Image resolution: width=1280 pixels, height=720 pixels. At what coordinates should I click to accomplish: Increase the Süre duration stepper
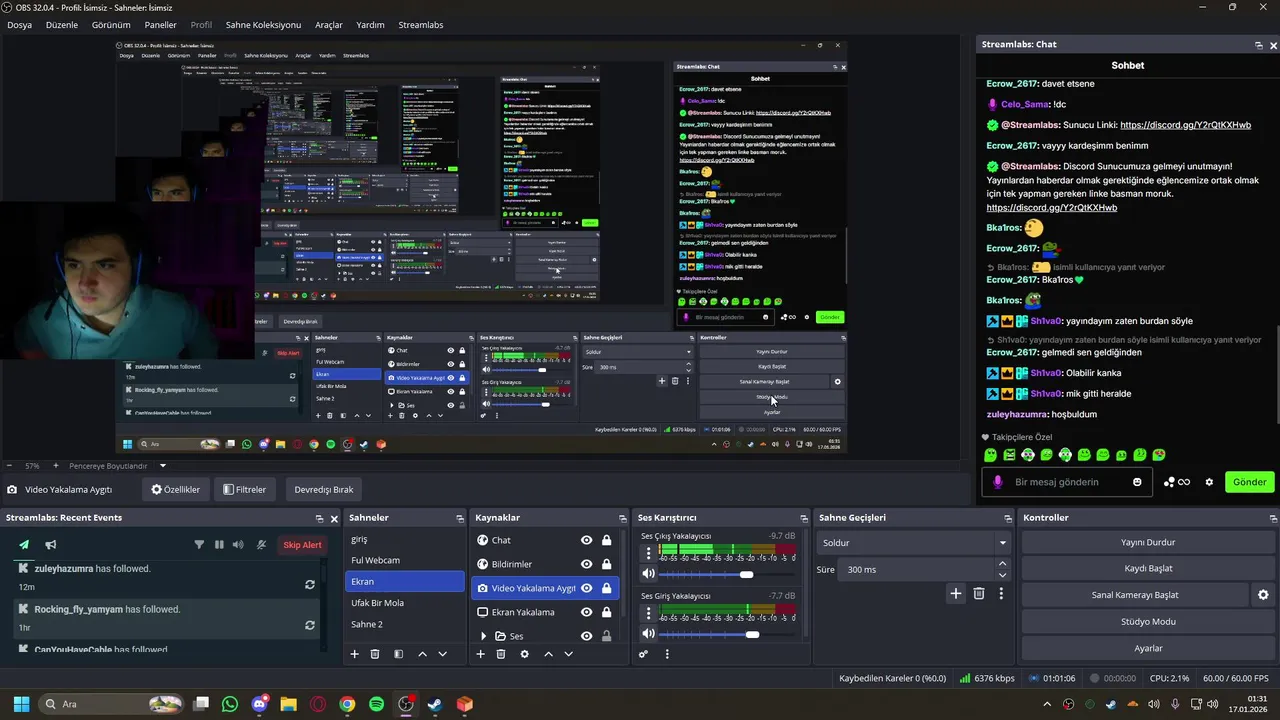[x=1003, y=564]
